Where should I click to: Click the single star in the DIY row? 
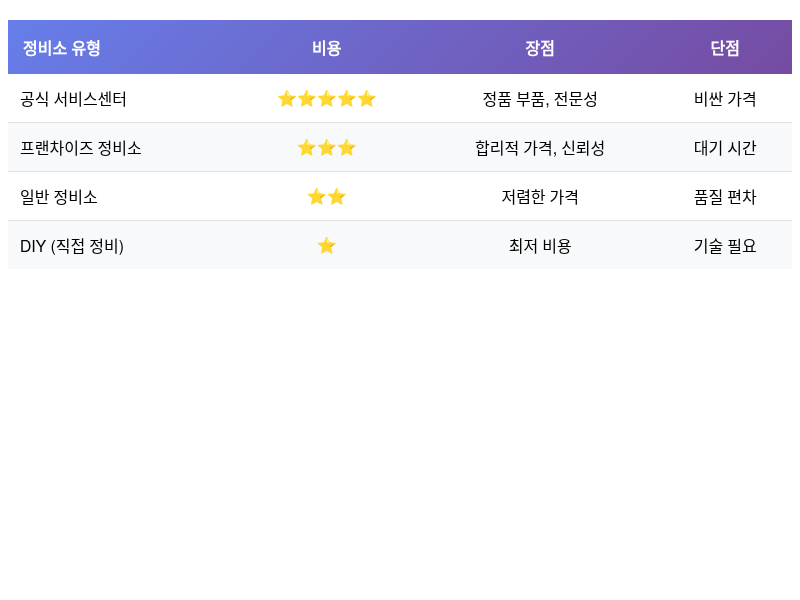327,245
